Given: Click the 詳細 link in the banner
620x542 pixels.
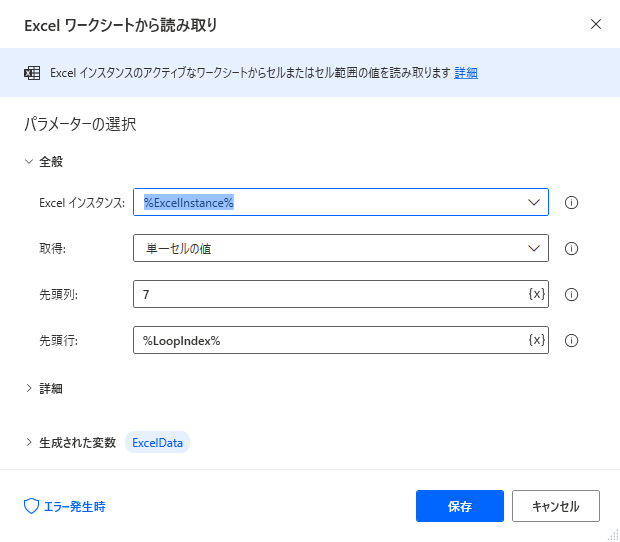Looking at the screenshot, I should click(466, 73).
